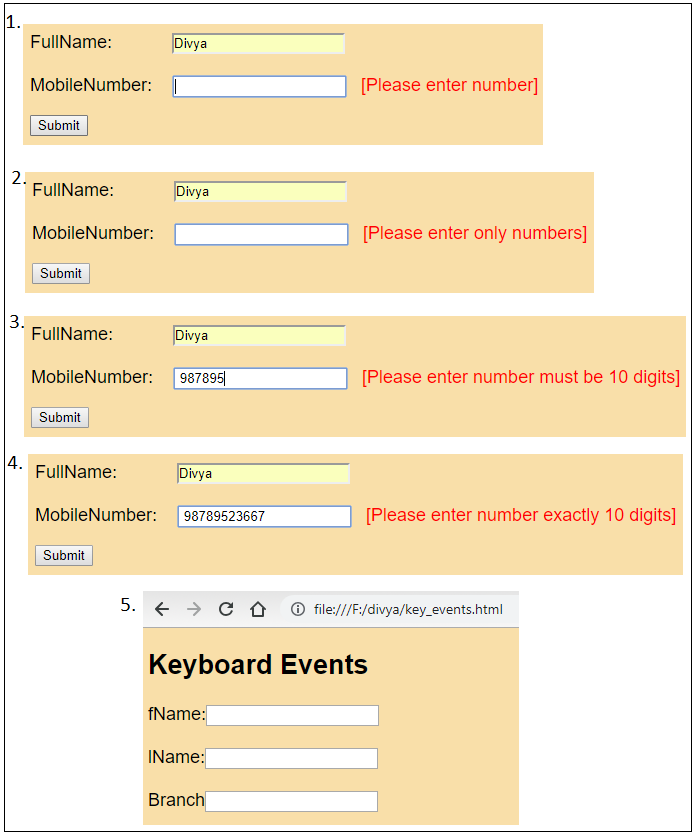697x836 pixels.
Task: Click 'MobileNumber:' label in form 2
Action: pyautogui.click(x=93, y=233)
